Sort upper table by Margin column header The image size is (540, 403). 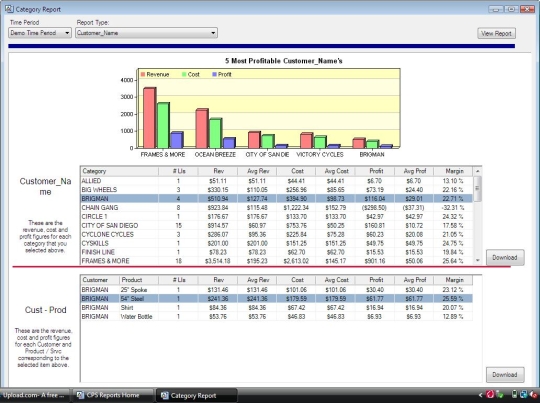pyautogui.click(x=454, y=171)
